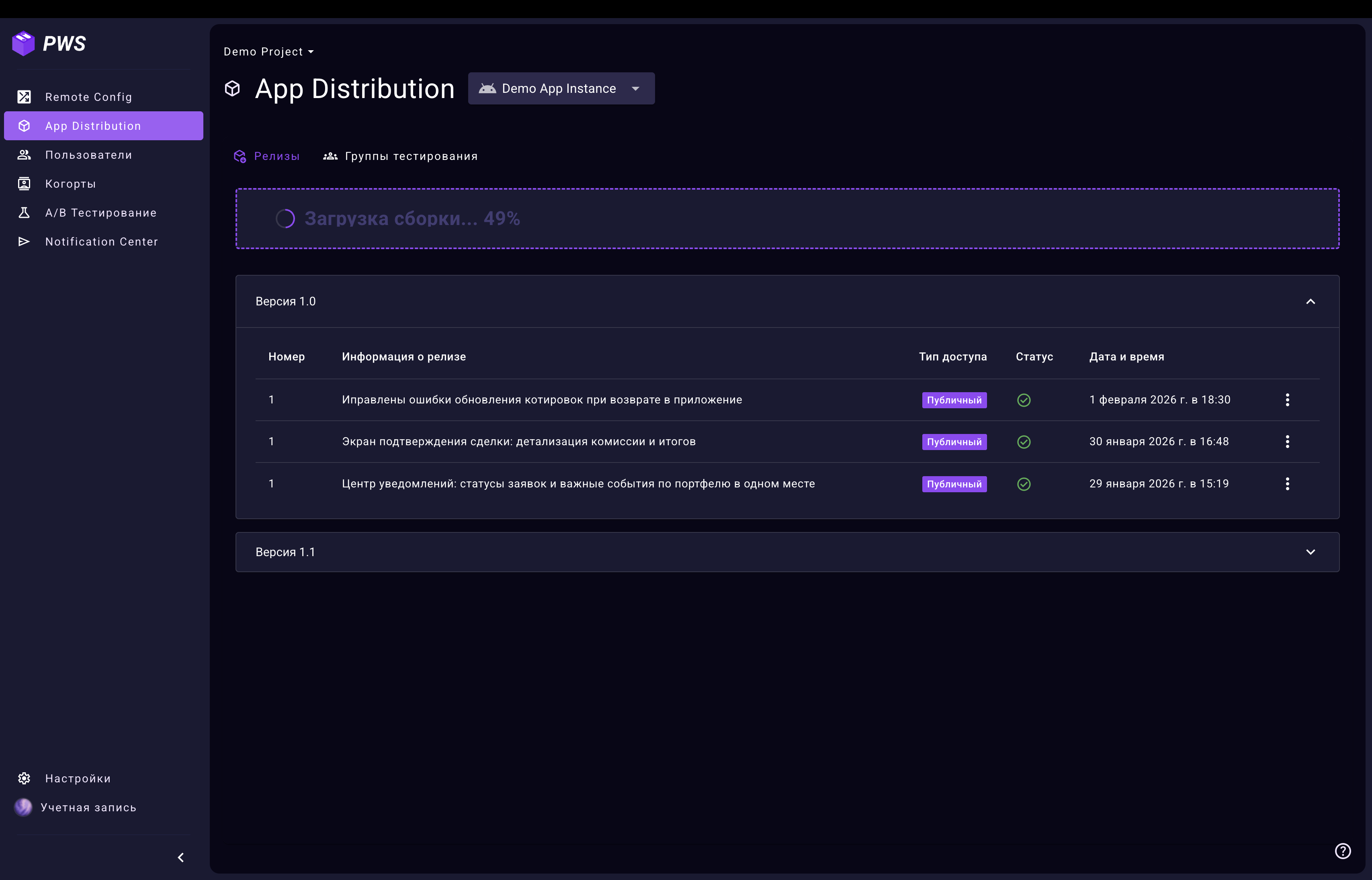Click the help question mark icon
This screenshot has width=1372, height=880.
point(1342,851)
